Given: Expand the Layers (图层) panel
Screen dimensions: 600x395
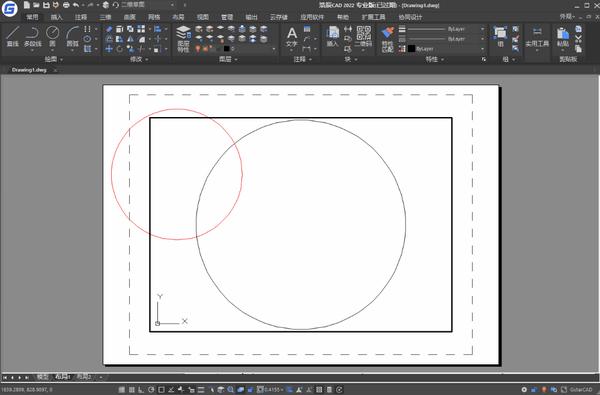Looking at the screenshot, I should pyautogui.click(x=228, y=59).
